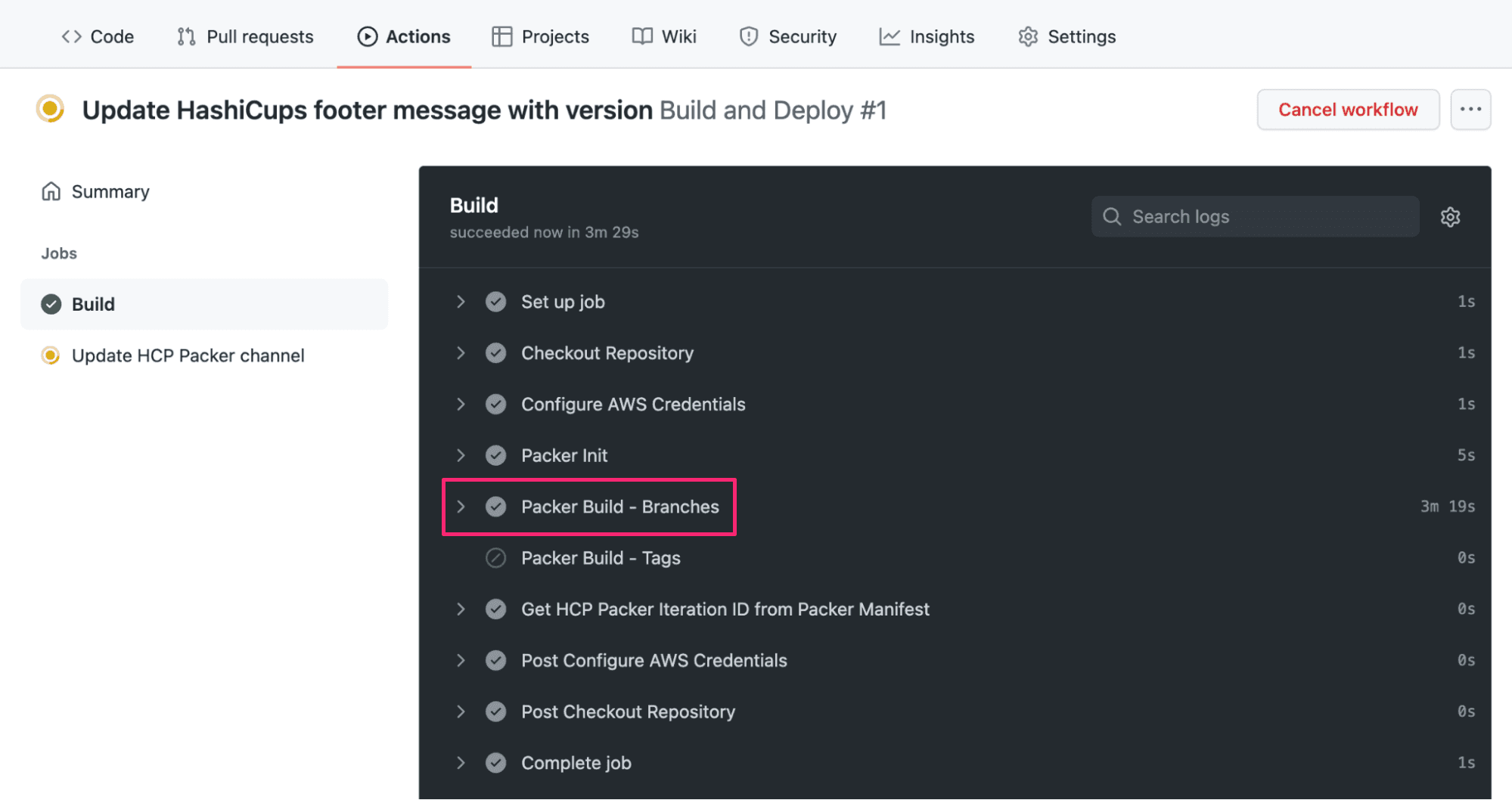Click the Packer Init success checkmark

(x=495, y=455)
